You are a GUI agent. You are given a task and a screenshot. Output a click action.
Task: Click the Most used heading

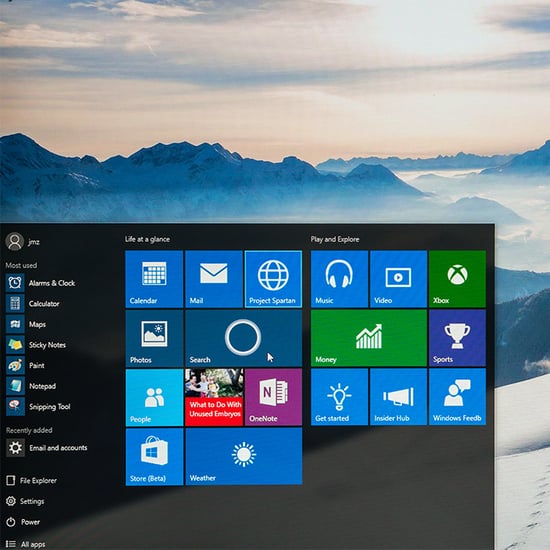(x=21, y=266)
